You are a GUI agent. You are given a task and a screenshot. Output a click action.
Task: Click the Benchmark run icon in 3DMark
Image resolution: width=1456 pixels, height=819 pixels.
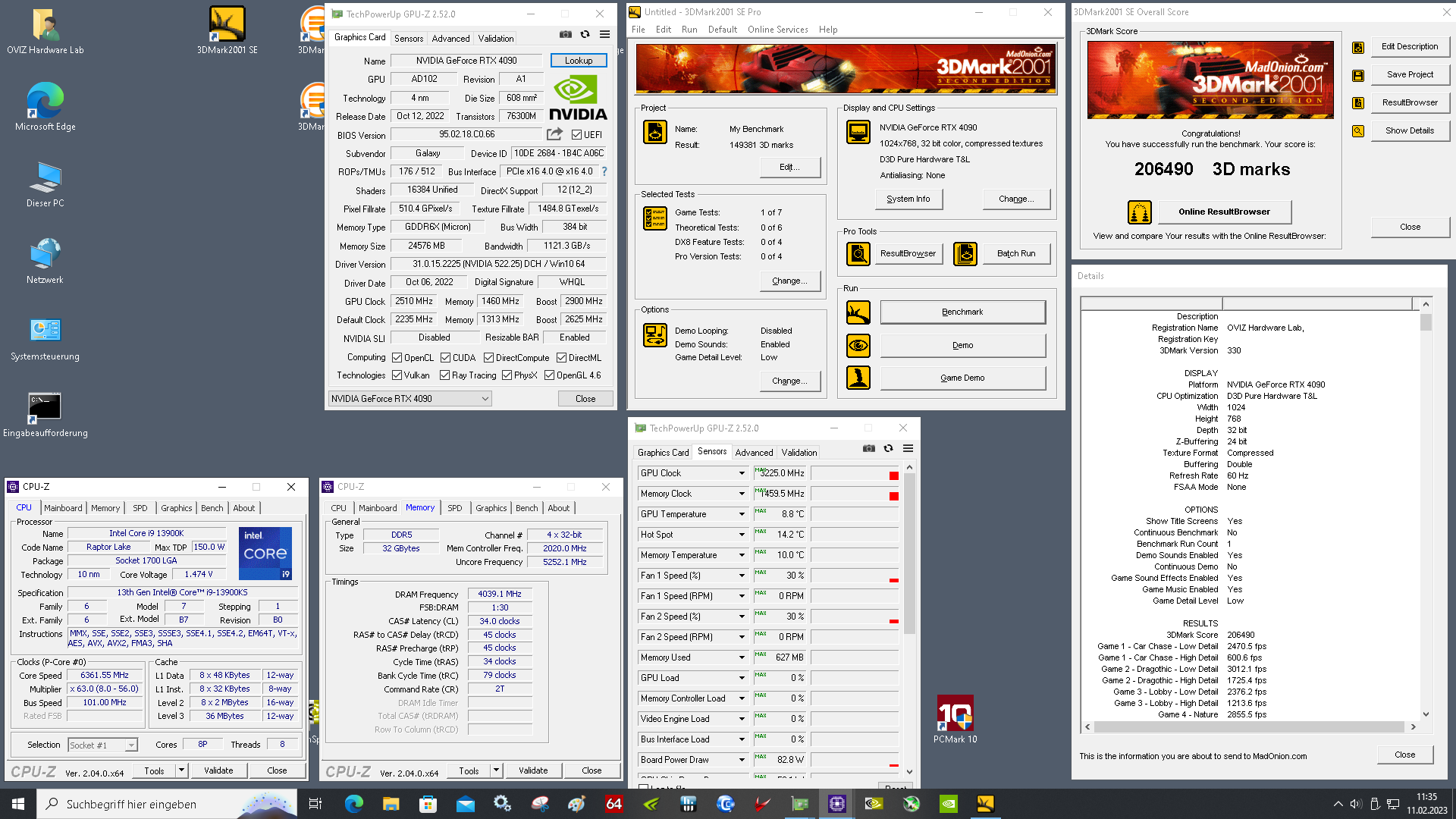pos(858,312)
